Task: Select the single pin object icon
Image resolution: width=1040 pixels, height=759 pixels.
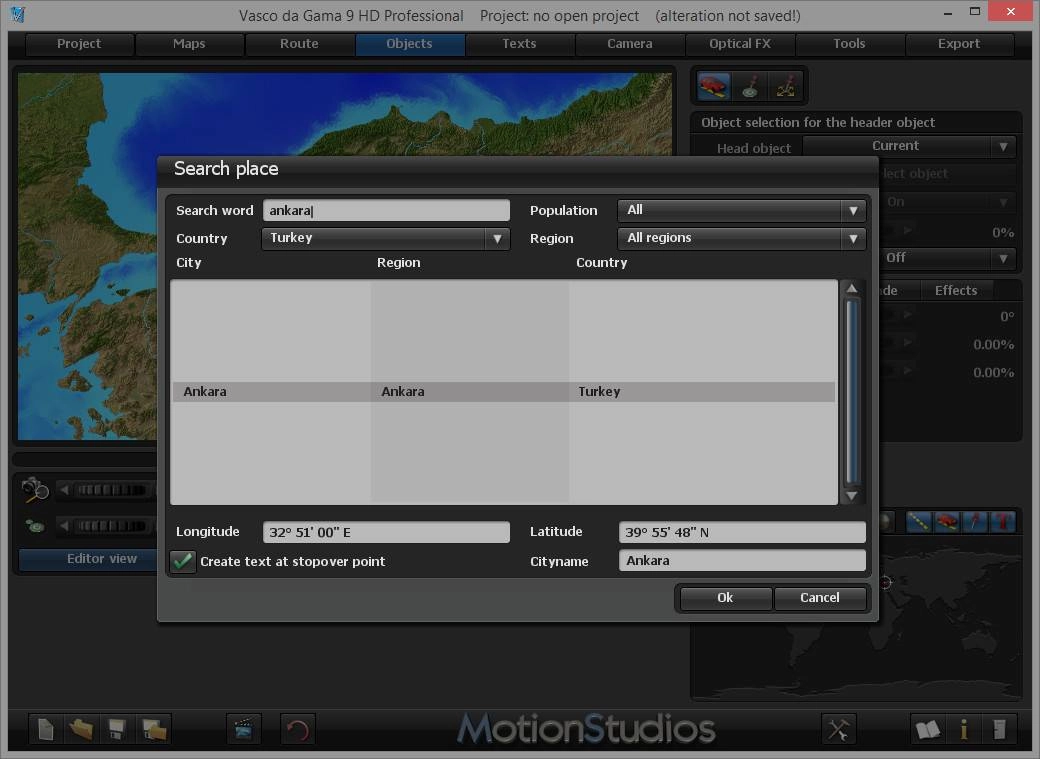Action: [750, 86]
